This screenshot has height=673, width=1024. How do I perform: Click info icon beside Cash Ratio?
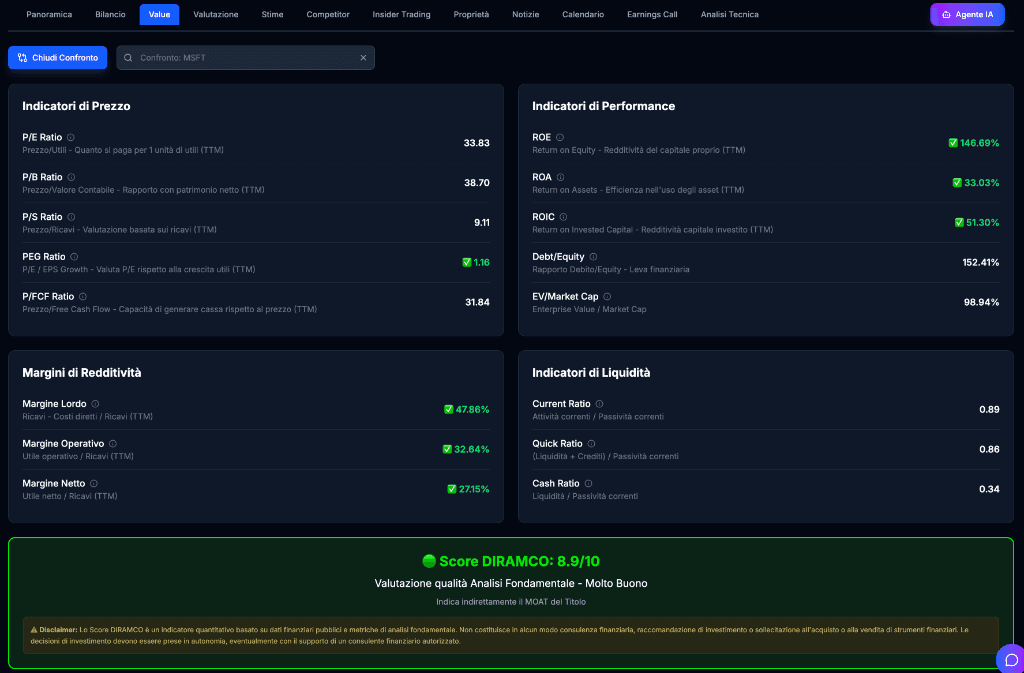(588, 483)
